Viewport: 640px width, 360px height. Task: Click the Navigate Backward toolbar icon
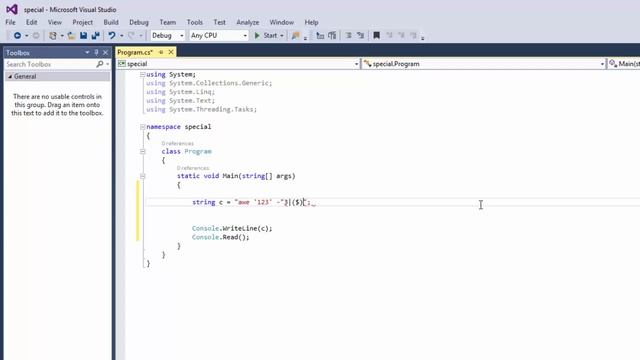[17, 36]
